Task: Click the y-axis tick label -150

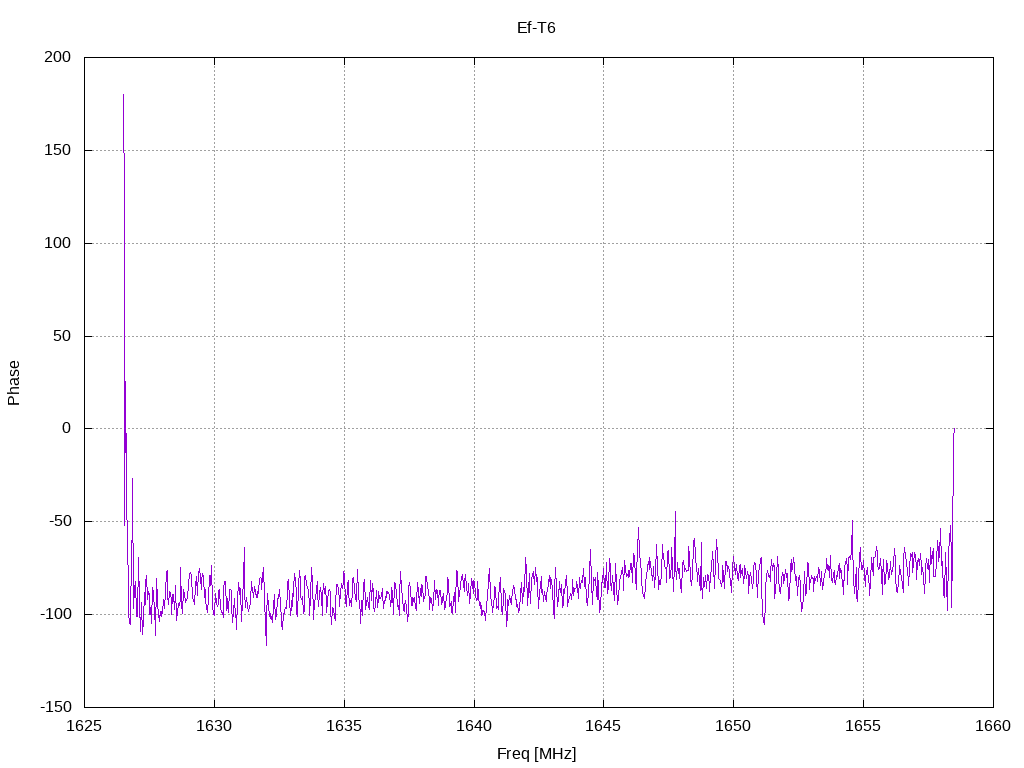Action: (x=56, y=707)
